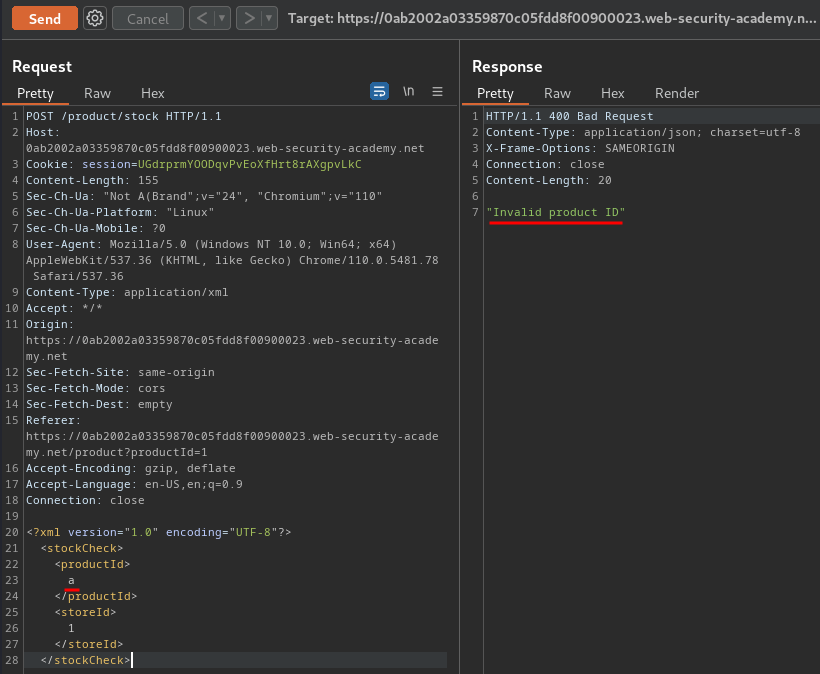
Task: Click Sec-Ch-Ua-Platform "Linux" header
Action: coord(120,212)
